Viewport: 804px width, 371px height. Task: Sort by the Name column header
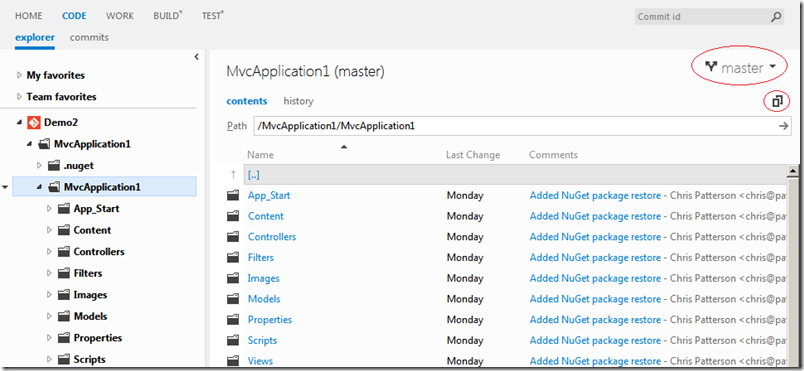coord(260,155)
